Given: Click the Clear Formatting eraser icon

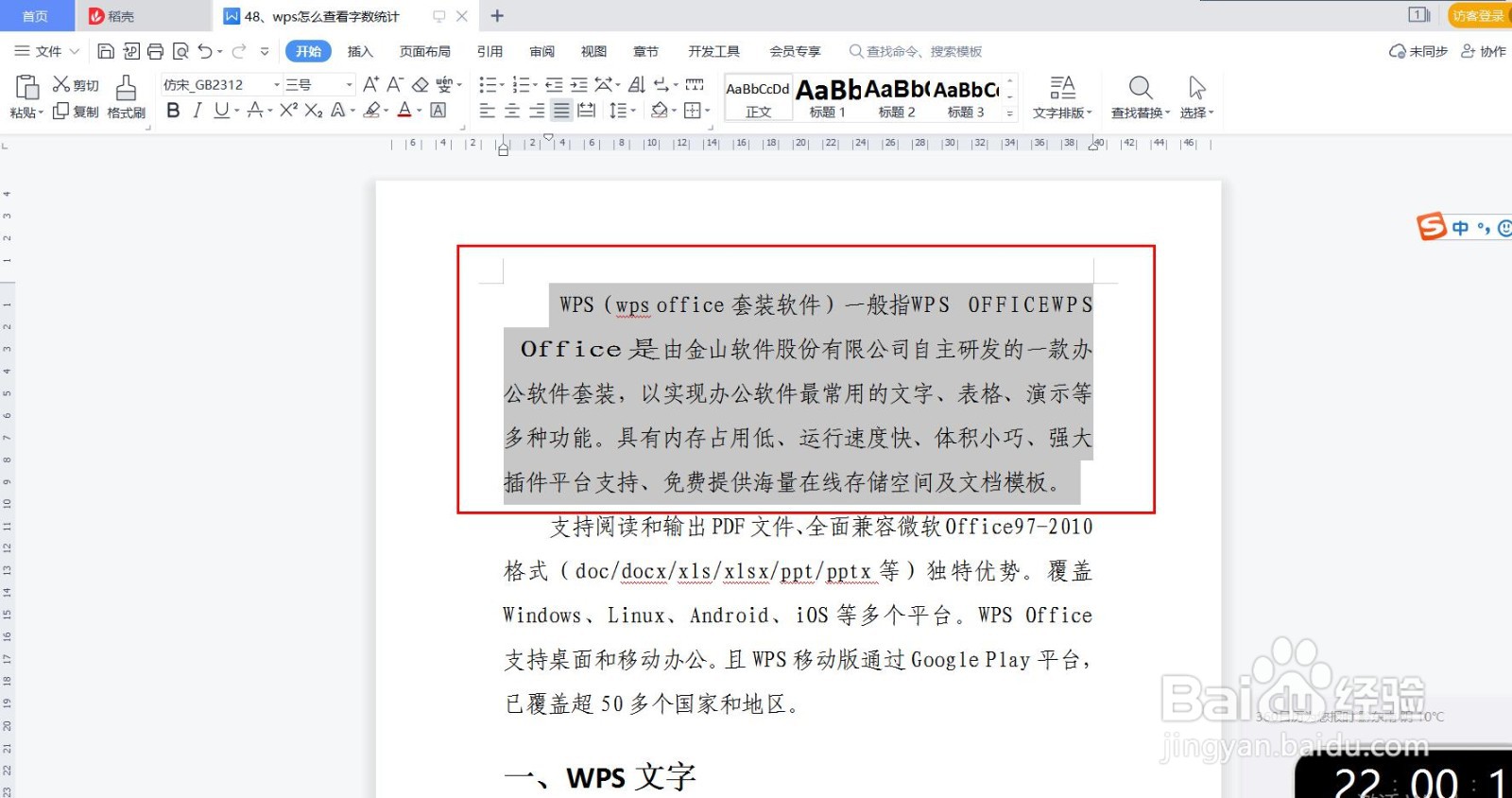Looking at the screenshot, I should (x=421, y=84).
